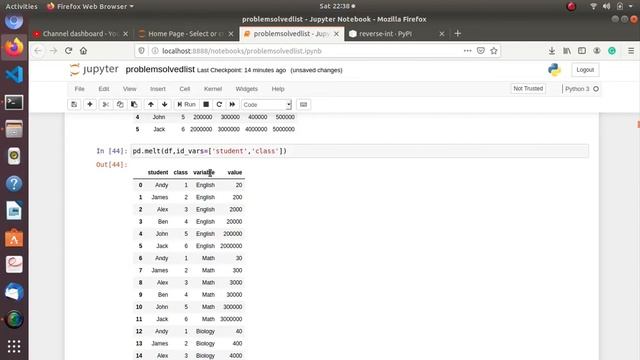Click the Not Trusted button

coord(528,89)
